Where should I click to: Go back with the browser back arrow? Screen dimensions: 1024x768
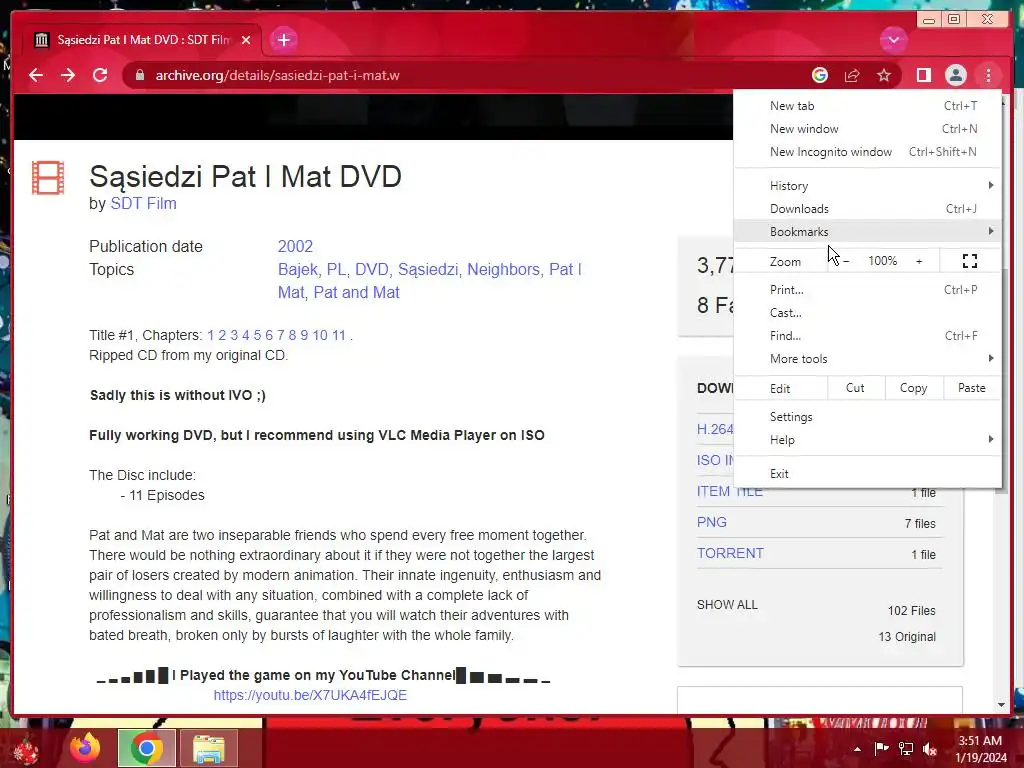tap(36, 75)
